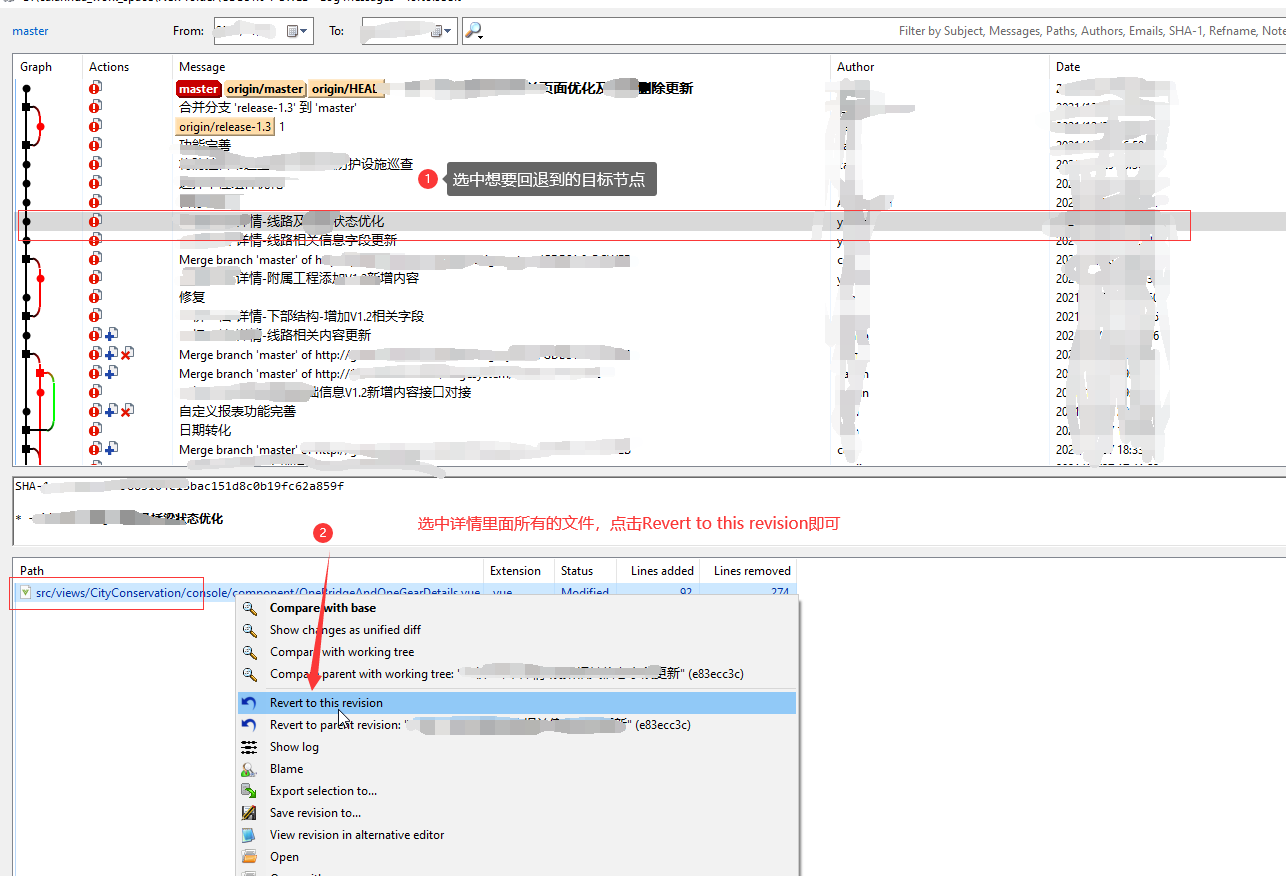Select the commit row 自定义报表功能完善
Image resolution: width=1286 pixels, height=876 pixels.
pos(238,411)
